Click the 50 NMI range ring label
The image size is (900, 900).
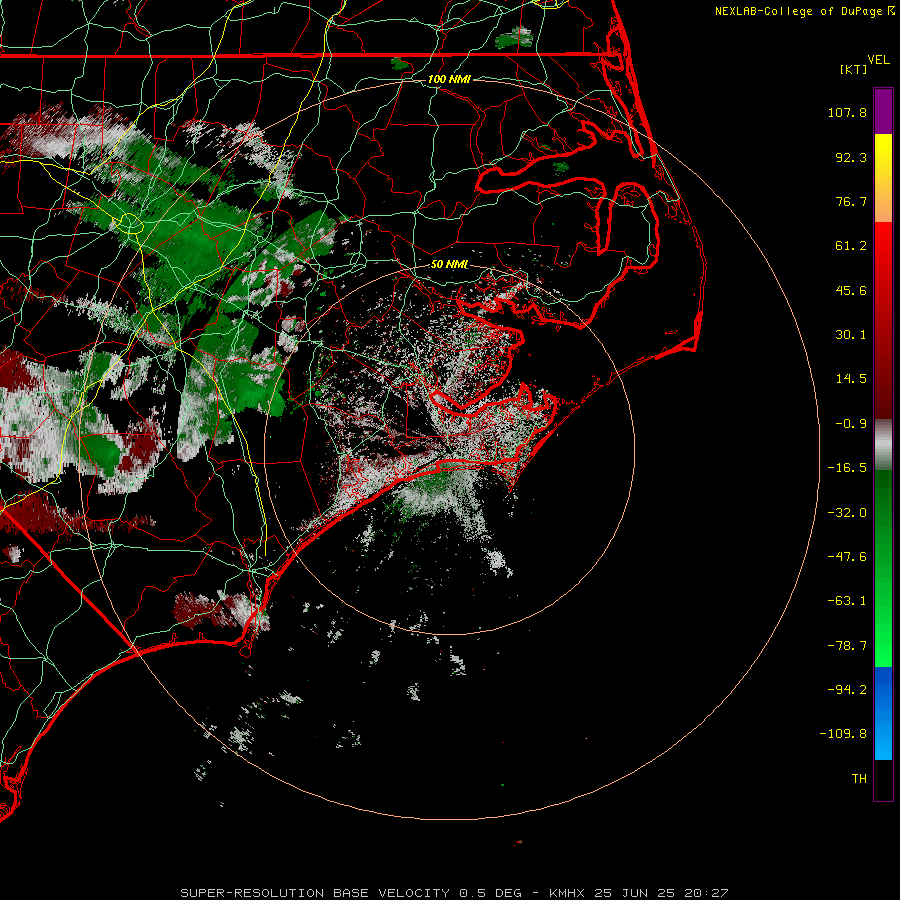point(449,264)
